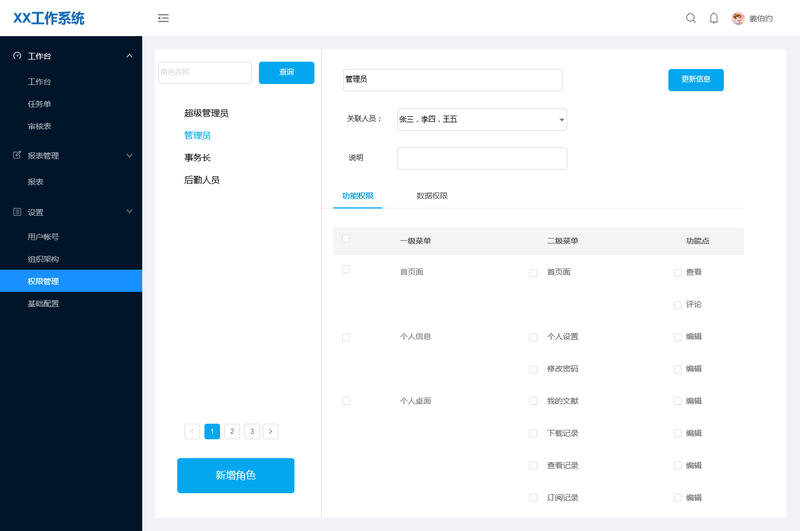Check the 首页面 second-level menu checkbox
The width and height of the screenshot is (800, 531).
pyautogui.click(x=533, y=273)
